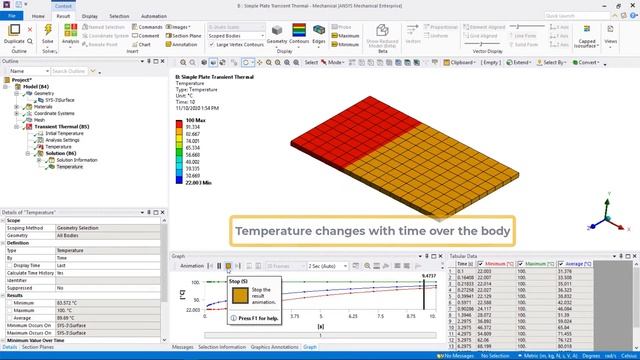Expand the Coordinate Systems node
640x360 pixels.
[x=17, y=113]
